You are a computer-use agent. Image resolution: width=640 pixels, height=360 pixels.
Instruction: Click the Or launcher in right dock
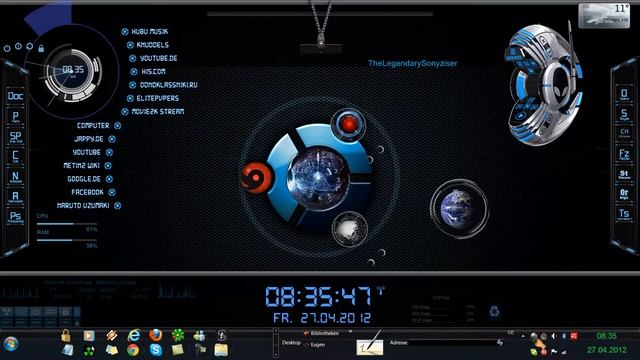624,194
